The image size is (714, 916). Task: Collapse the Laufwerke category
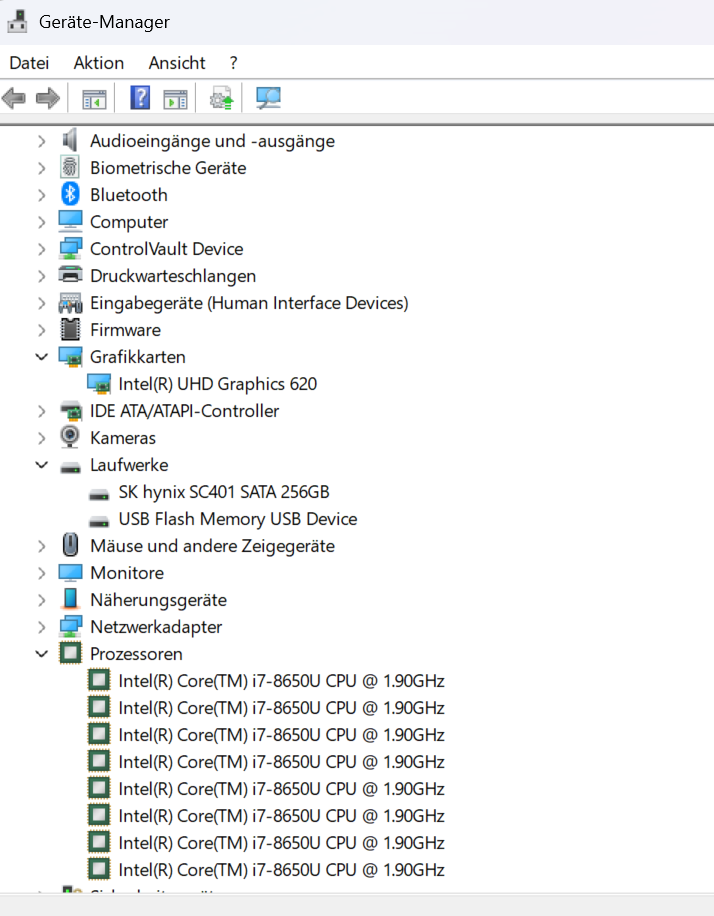[41, 465]
